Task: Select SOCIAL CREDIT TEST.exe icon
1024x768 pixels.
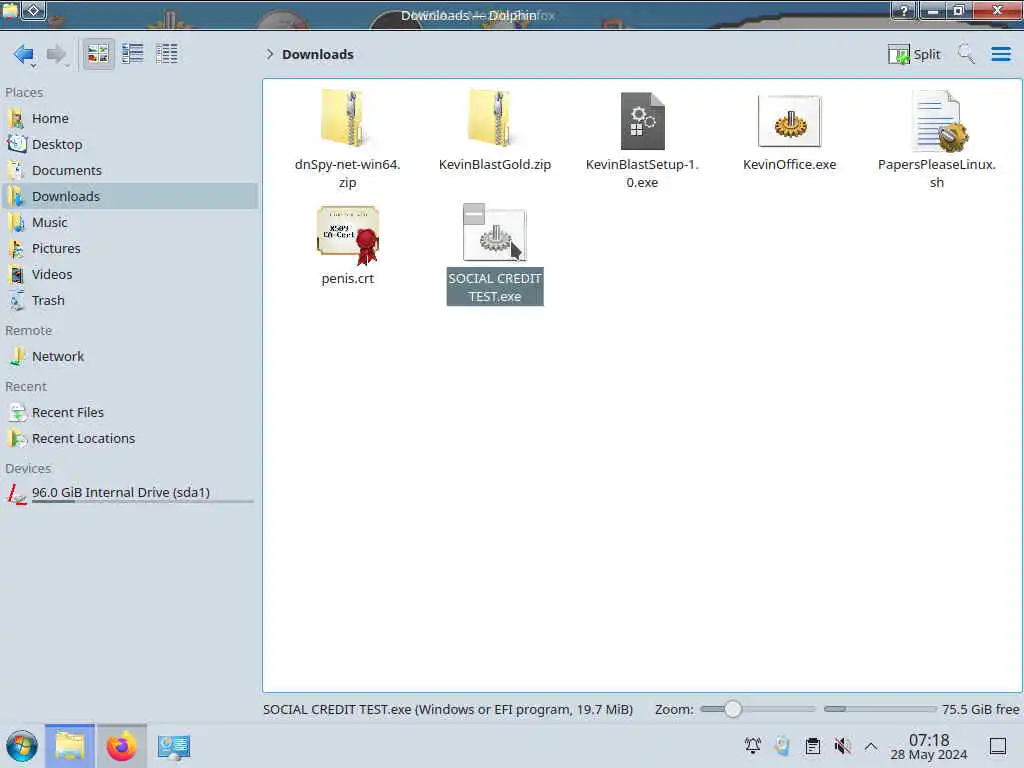Action: point(494,235)
